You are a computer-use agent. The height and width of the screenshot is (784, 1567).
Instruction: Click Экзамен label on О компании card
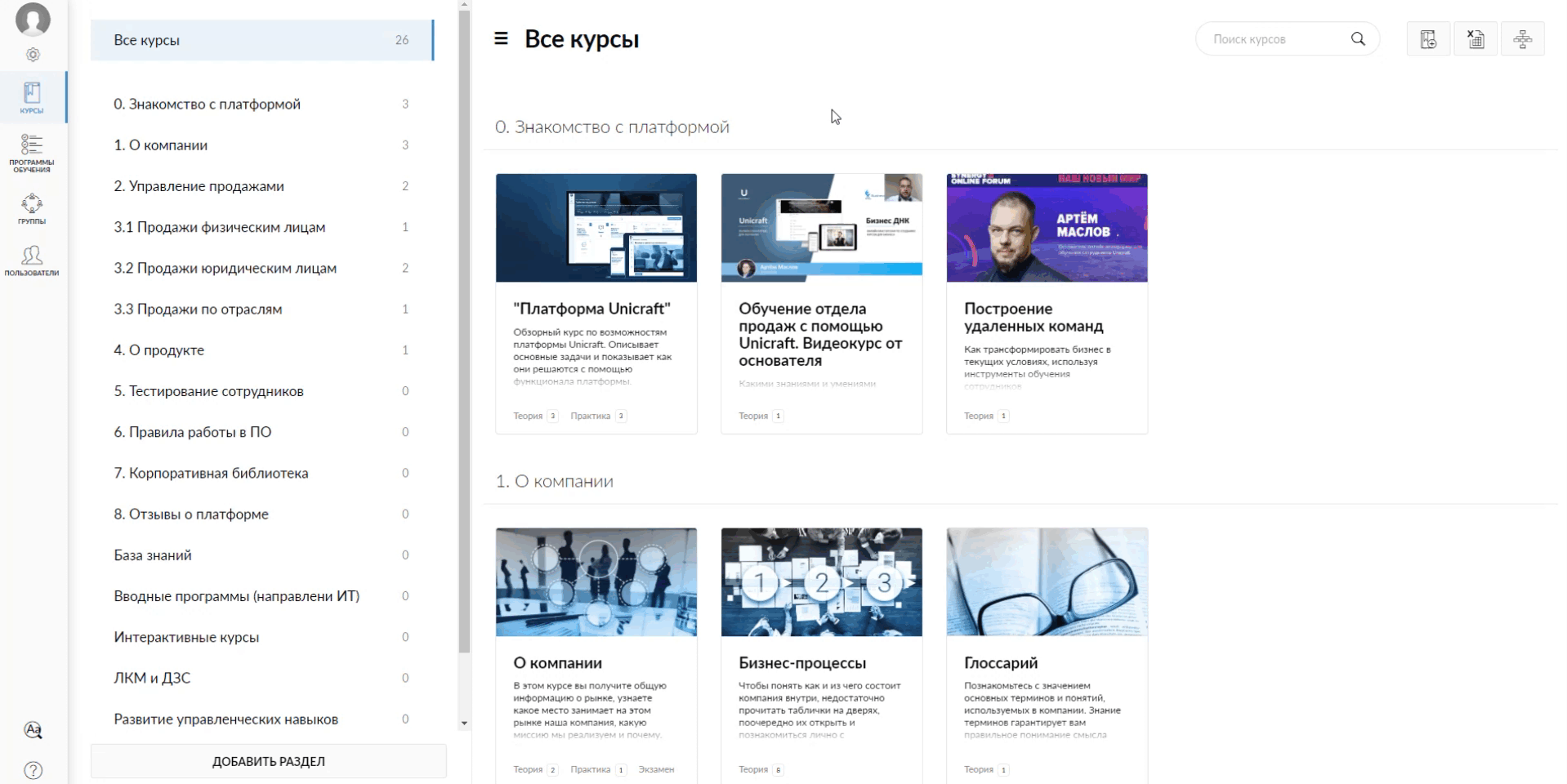pos(656,769)
